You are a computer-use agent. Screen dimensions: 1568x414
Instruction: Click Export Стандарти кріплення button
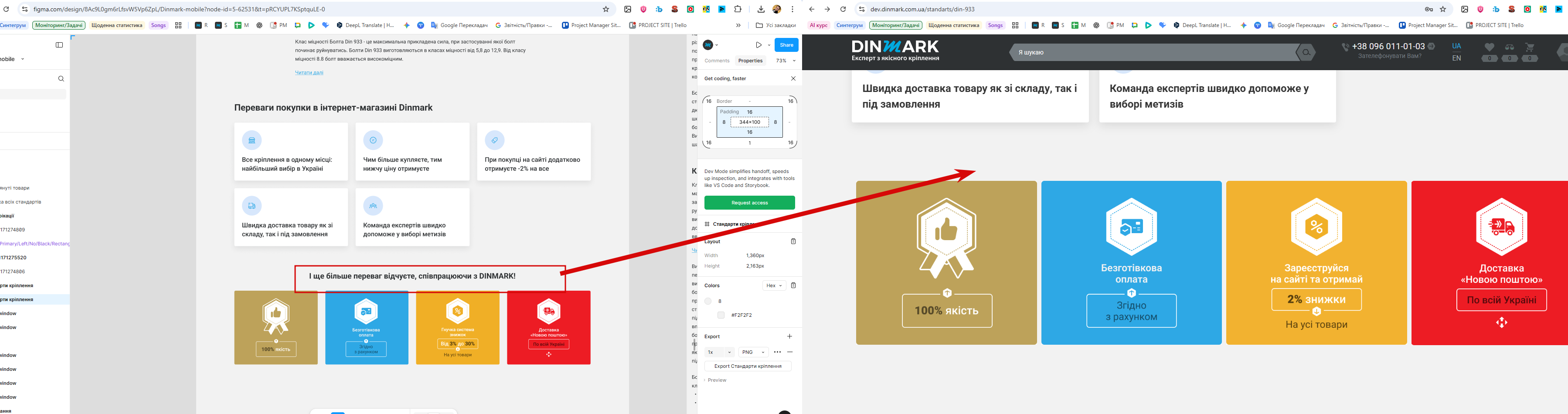pyautogui.click(x=748, y=366)
